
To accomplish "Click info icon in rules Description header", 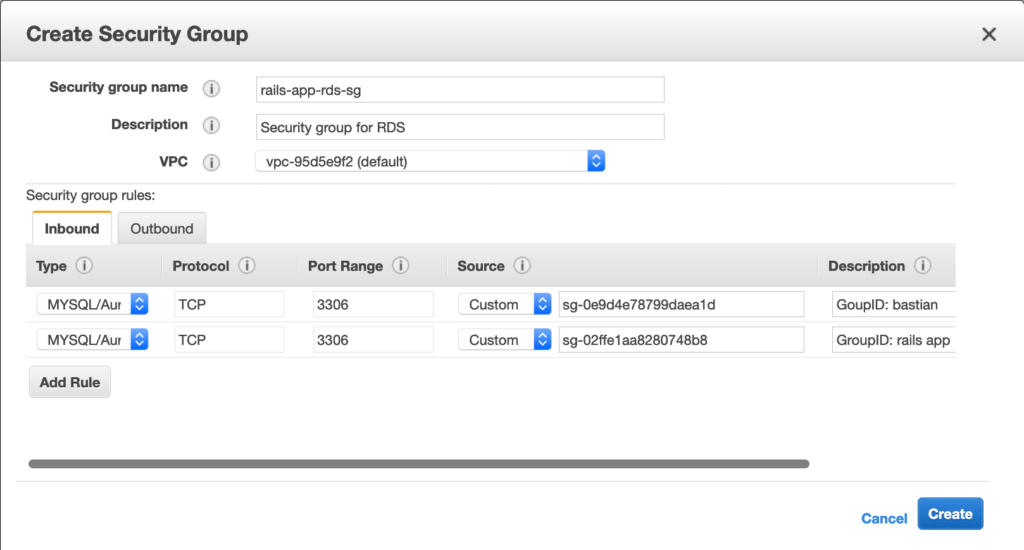I will [x=922, y=266].
